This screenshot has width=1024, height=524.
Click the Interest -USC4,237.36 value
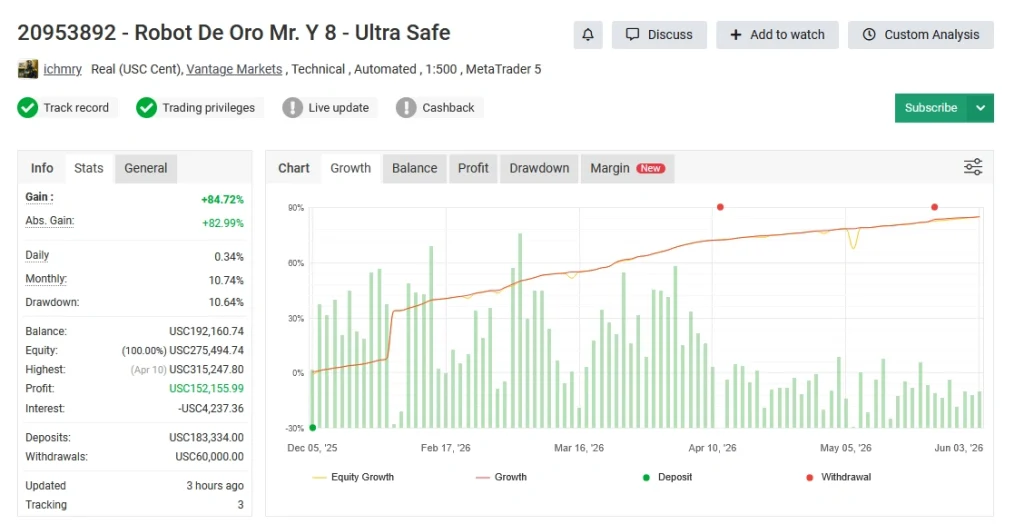tap(211, 408)
